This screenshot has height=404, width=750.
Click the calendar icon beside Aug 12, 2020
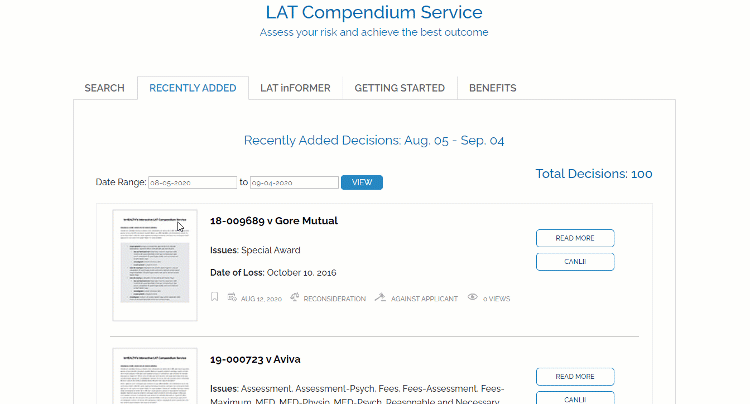(x=232, y=297)
